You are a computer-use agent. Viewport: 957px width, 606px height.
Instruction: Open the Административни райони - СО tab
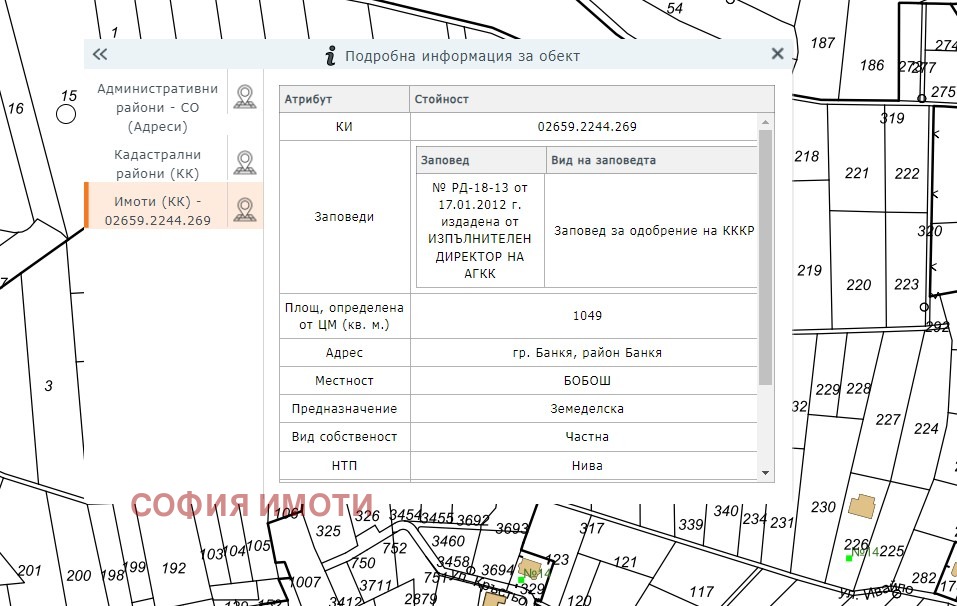(x=157, y=108)
